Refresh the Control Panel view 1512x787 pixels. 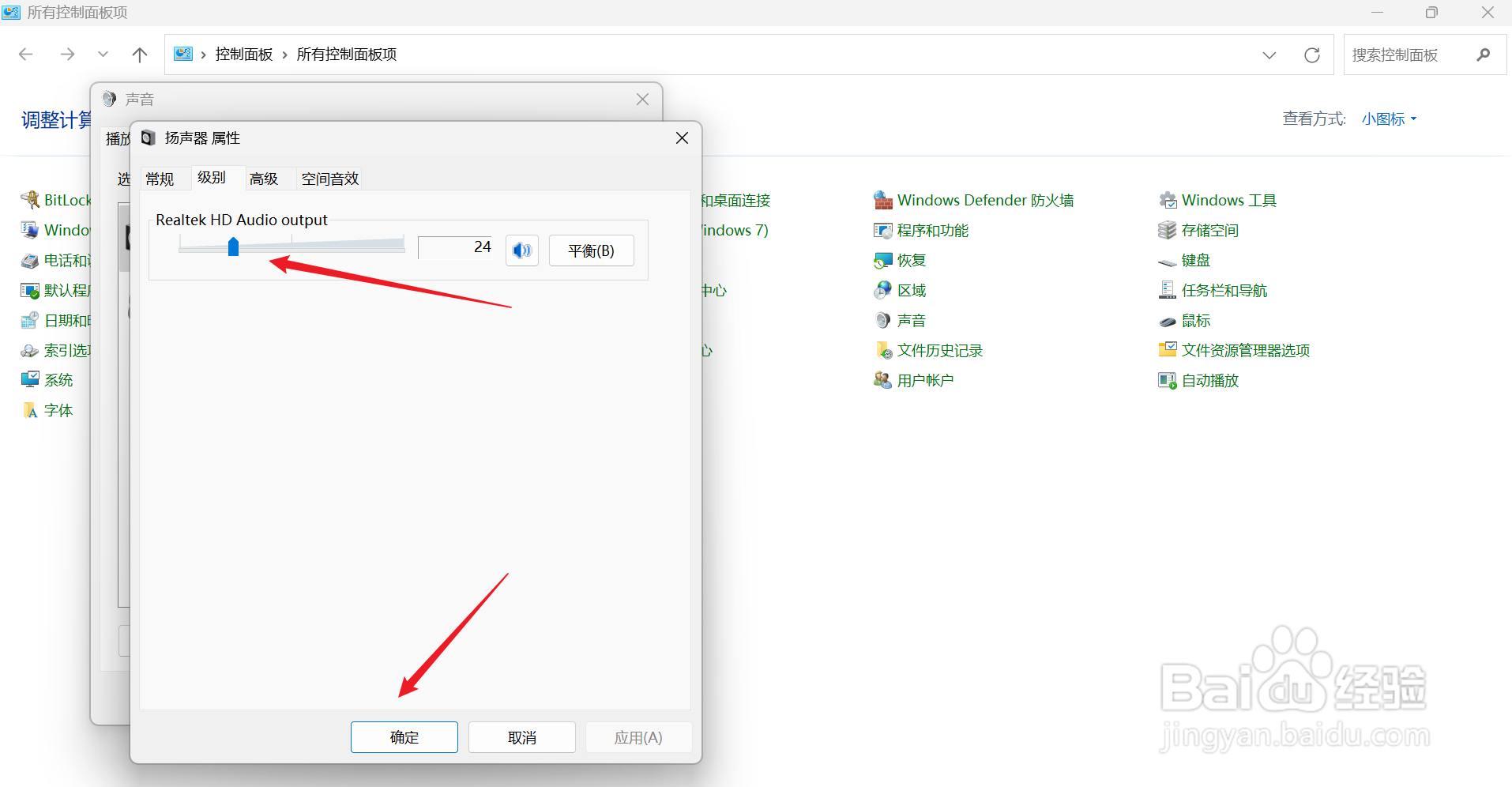click(x=1312, y=55)
